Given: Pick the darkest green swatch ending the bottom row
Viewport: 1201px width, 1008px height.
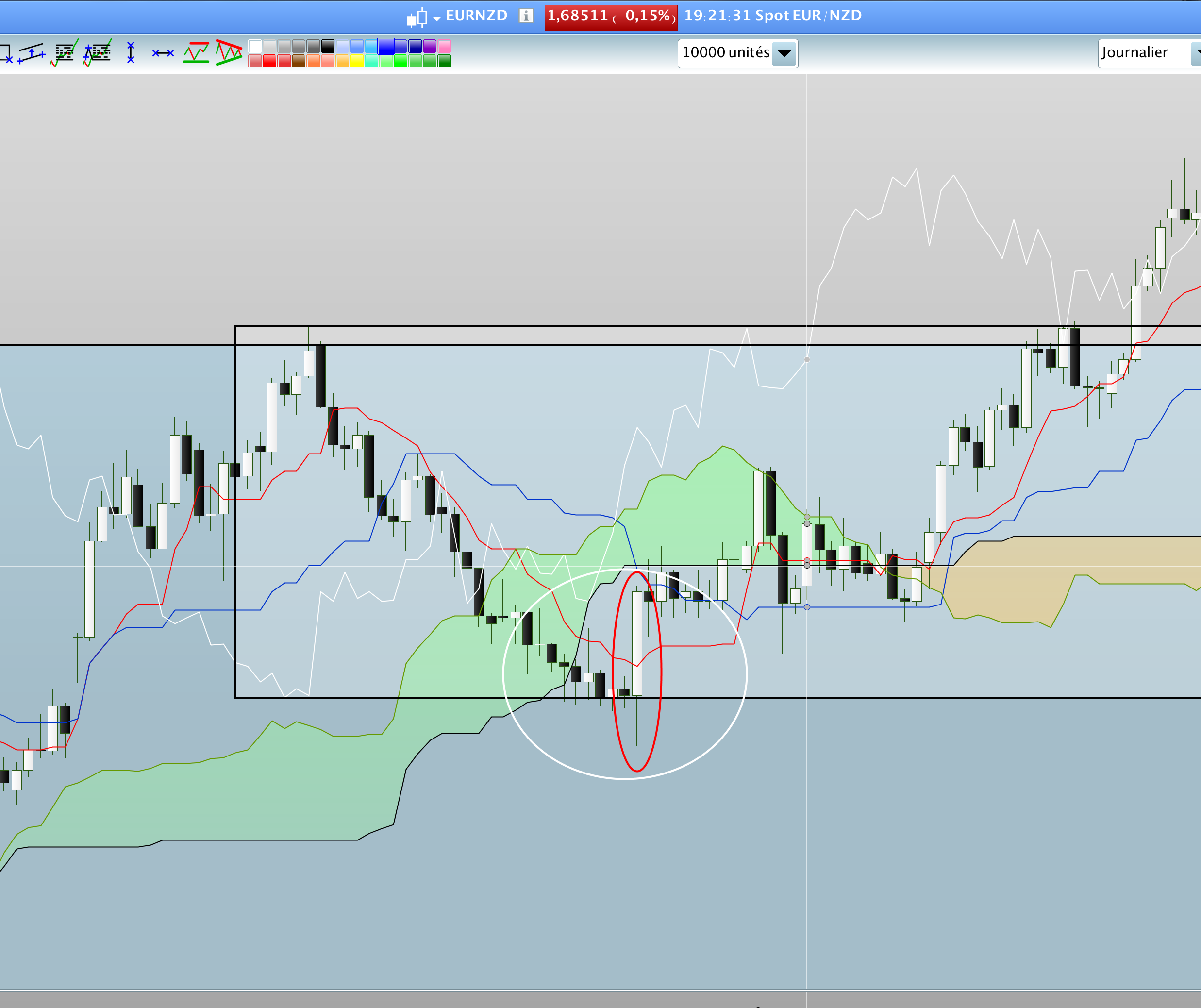Looking at the screenshot, I should (x=444, y=61).
